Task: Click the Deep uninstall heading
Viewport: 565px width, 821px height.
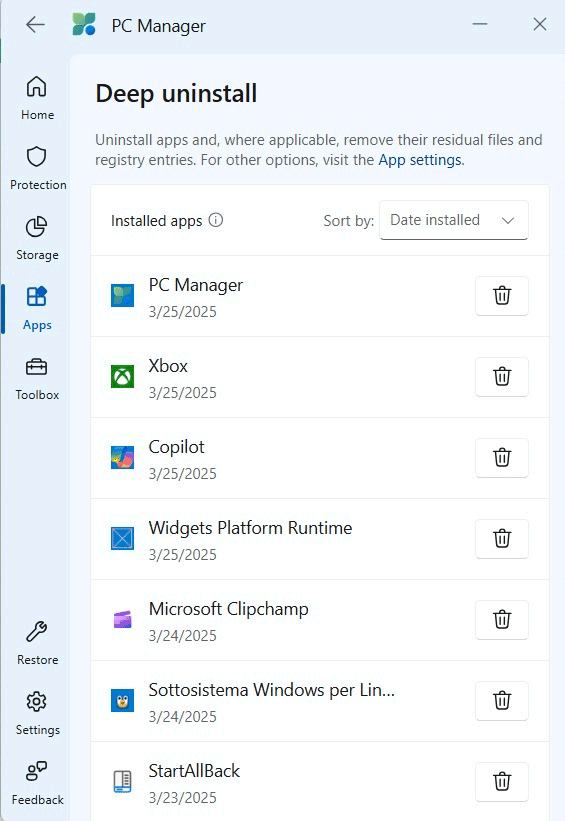Action: coord(176,94)
